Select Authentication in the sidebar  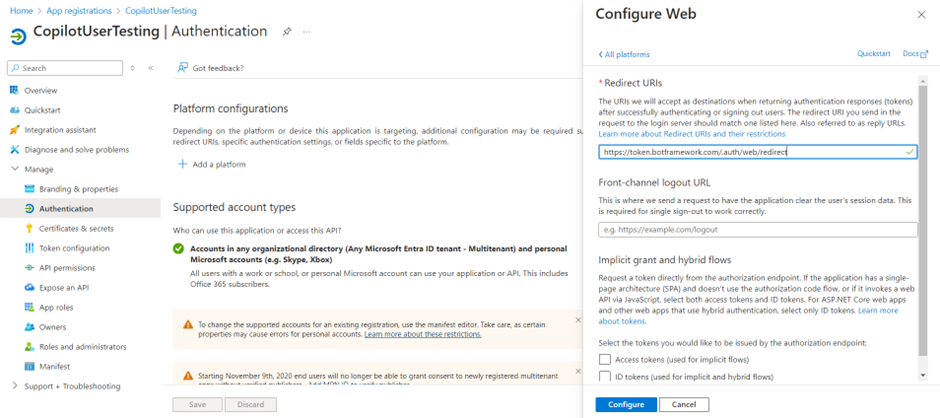click(x=66, y=208)
